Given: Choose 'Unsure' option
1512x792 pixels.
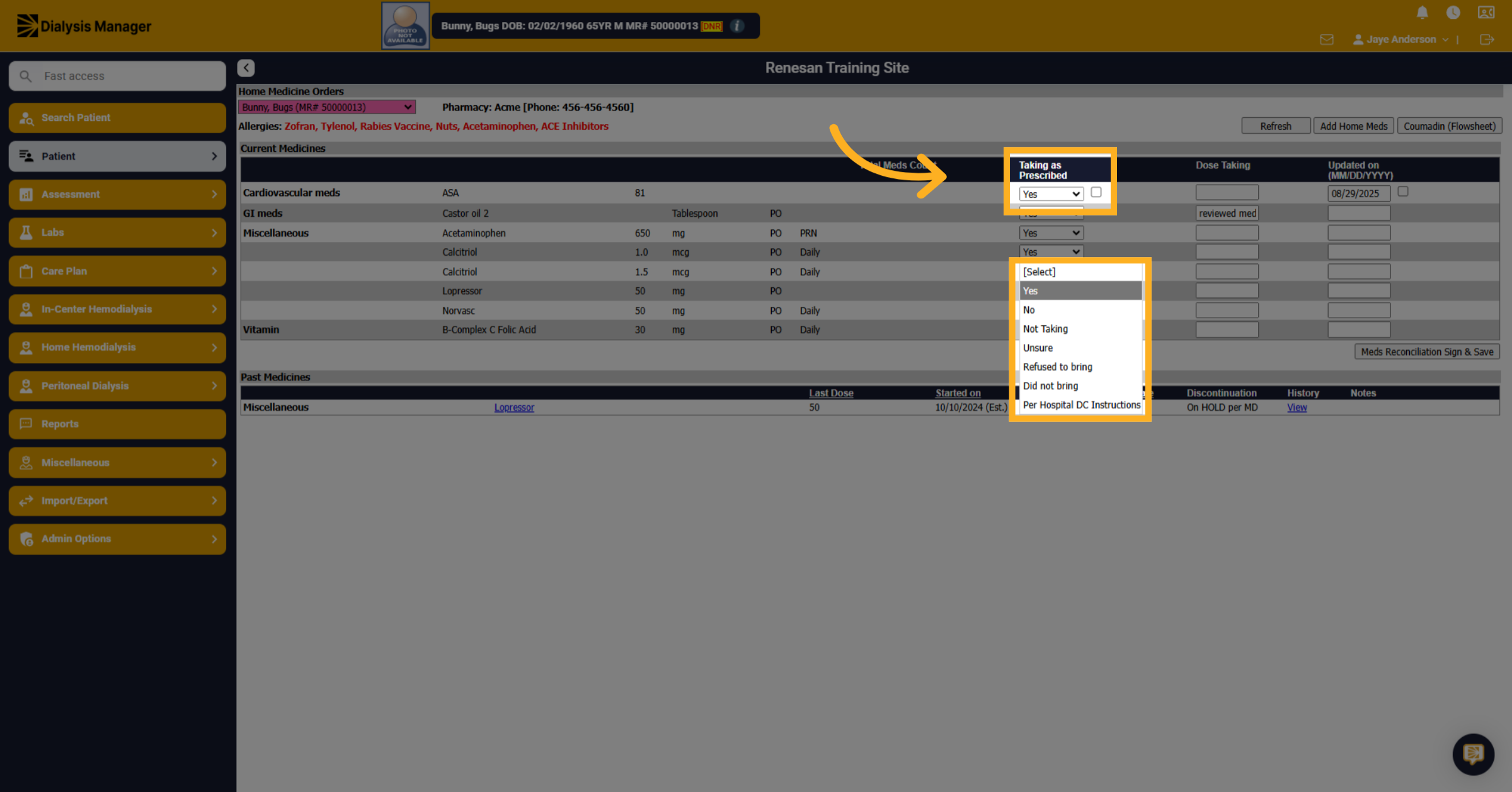Looking at the screenshot, I should (x=1080, y=348).
